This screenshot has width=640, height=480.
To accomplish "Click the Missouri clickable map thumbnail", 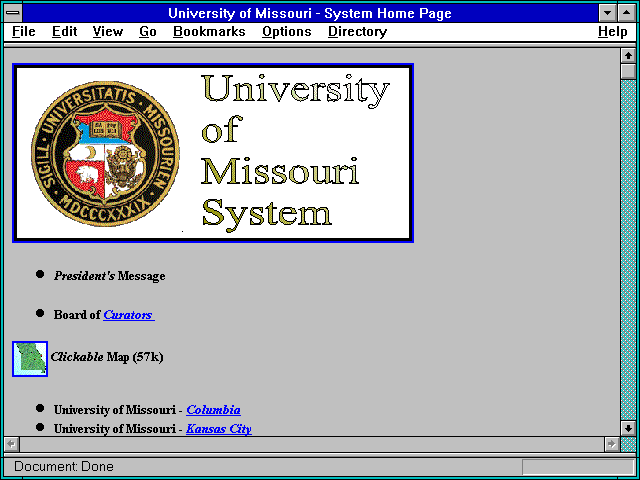I will [x=30, y=359].
